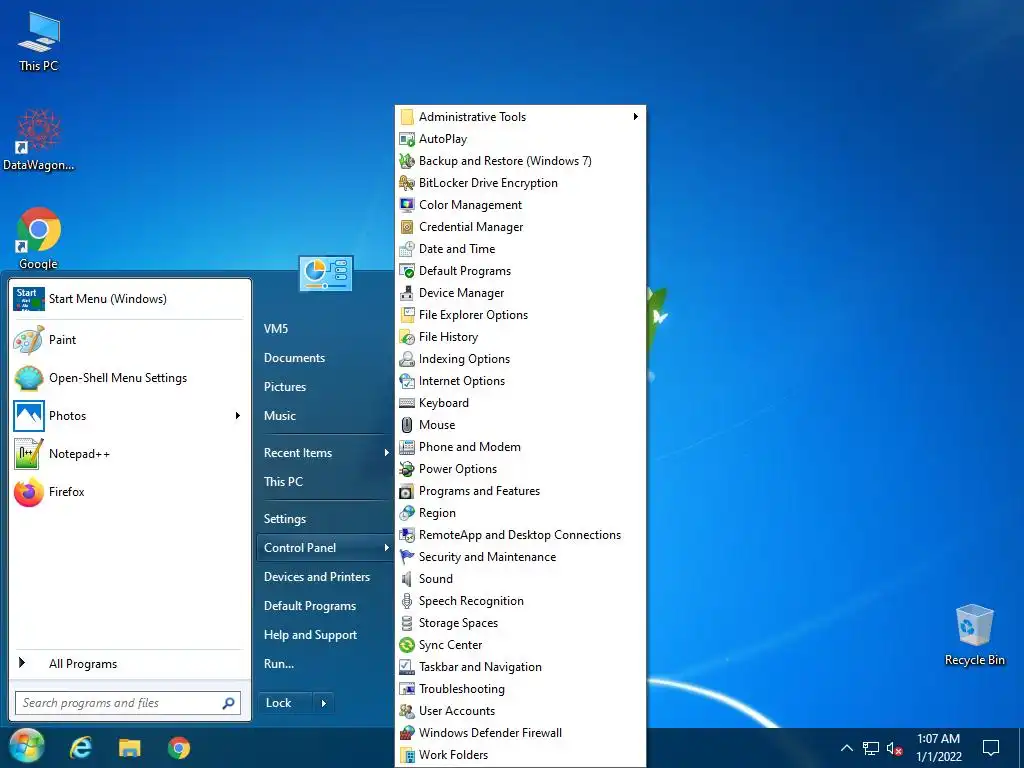Image resolution: width=1024 pixels, height=768 pixels.
Task: Select Security and Maintenance
Action: click(520, 557)
